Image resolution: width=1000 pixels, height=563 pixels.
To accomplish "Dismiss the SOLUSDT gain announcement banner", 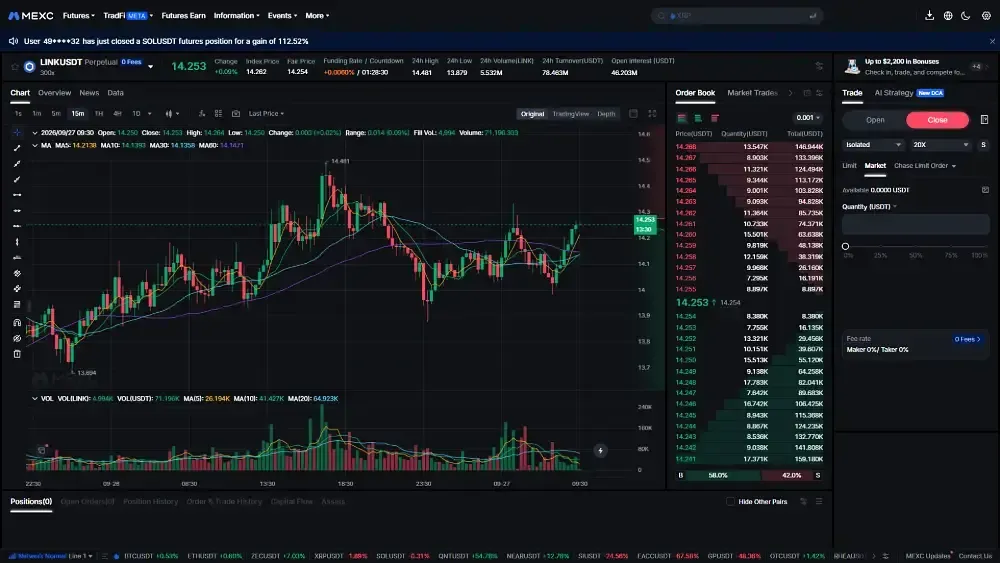I will pyautogui.click(x=992, y=41).
